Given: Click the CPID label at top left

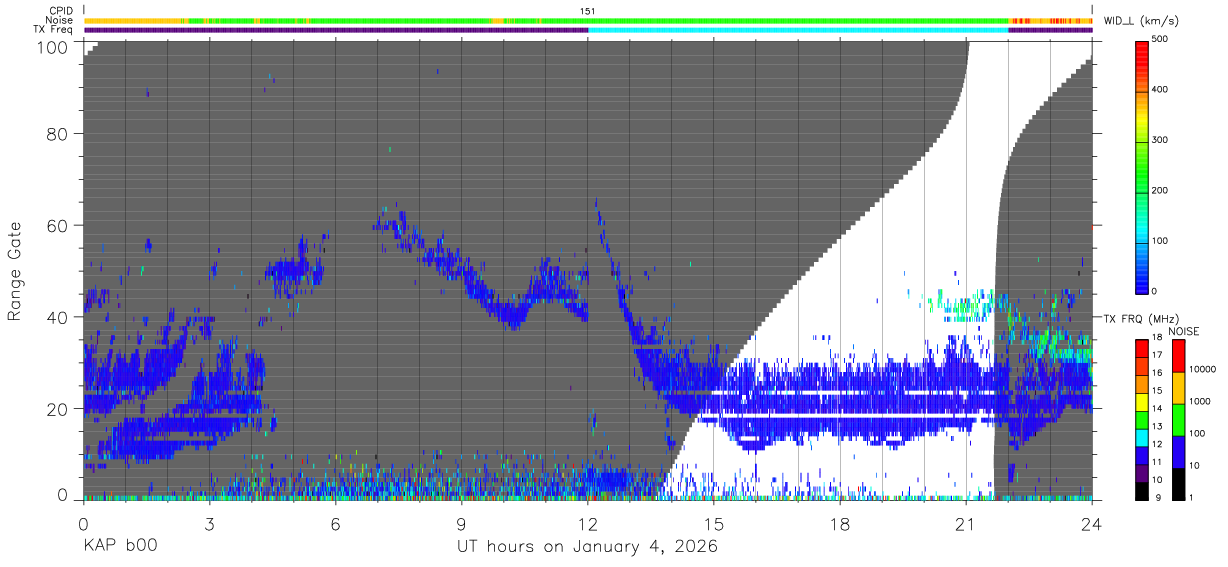Looking at the screenshot, I should [x=61, y=11].
